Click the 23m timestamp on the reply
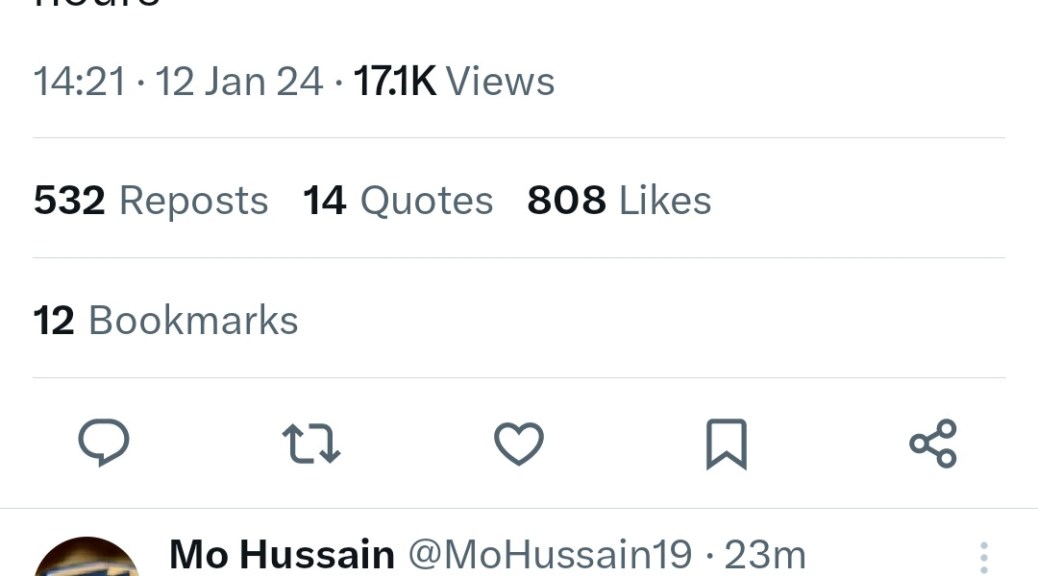 pyautogui.click(x=765, y=554)
